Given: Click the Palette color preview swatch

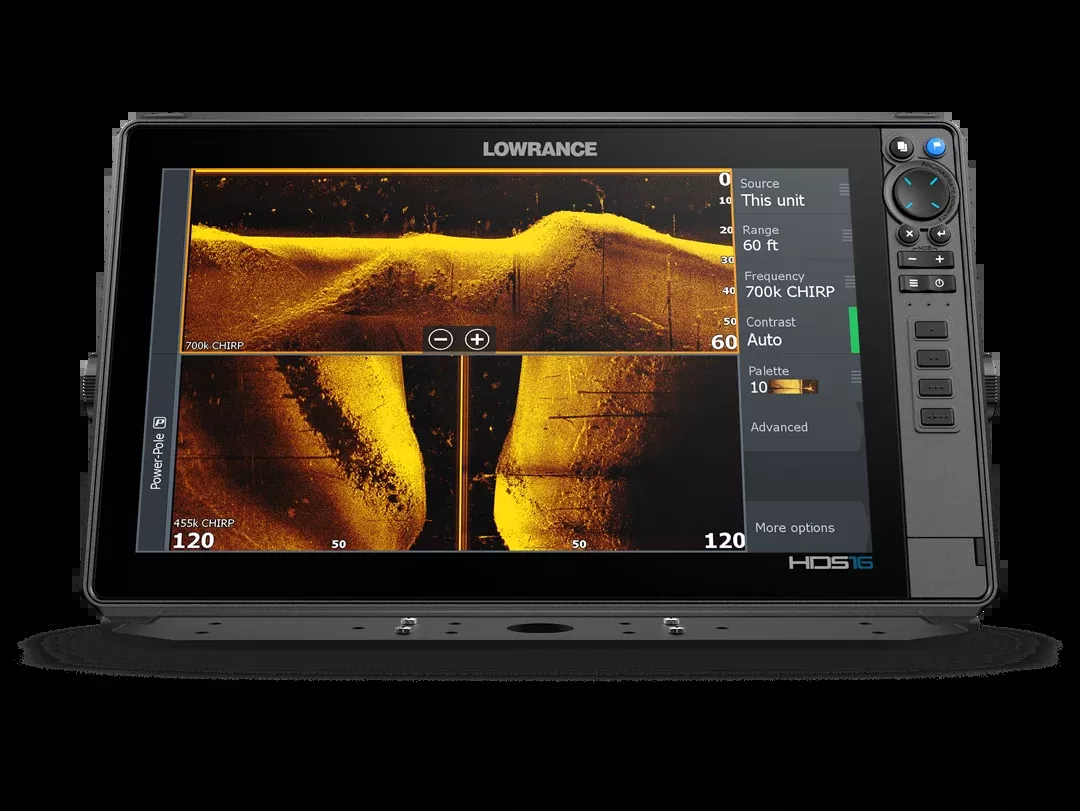Looking at the screenshot, I should pos(794,387).
